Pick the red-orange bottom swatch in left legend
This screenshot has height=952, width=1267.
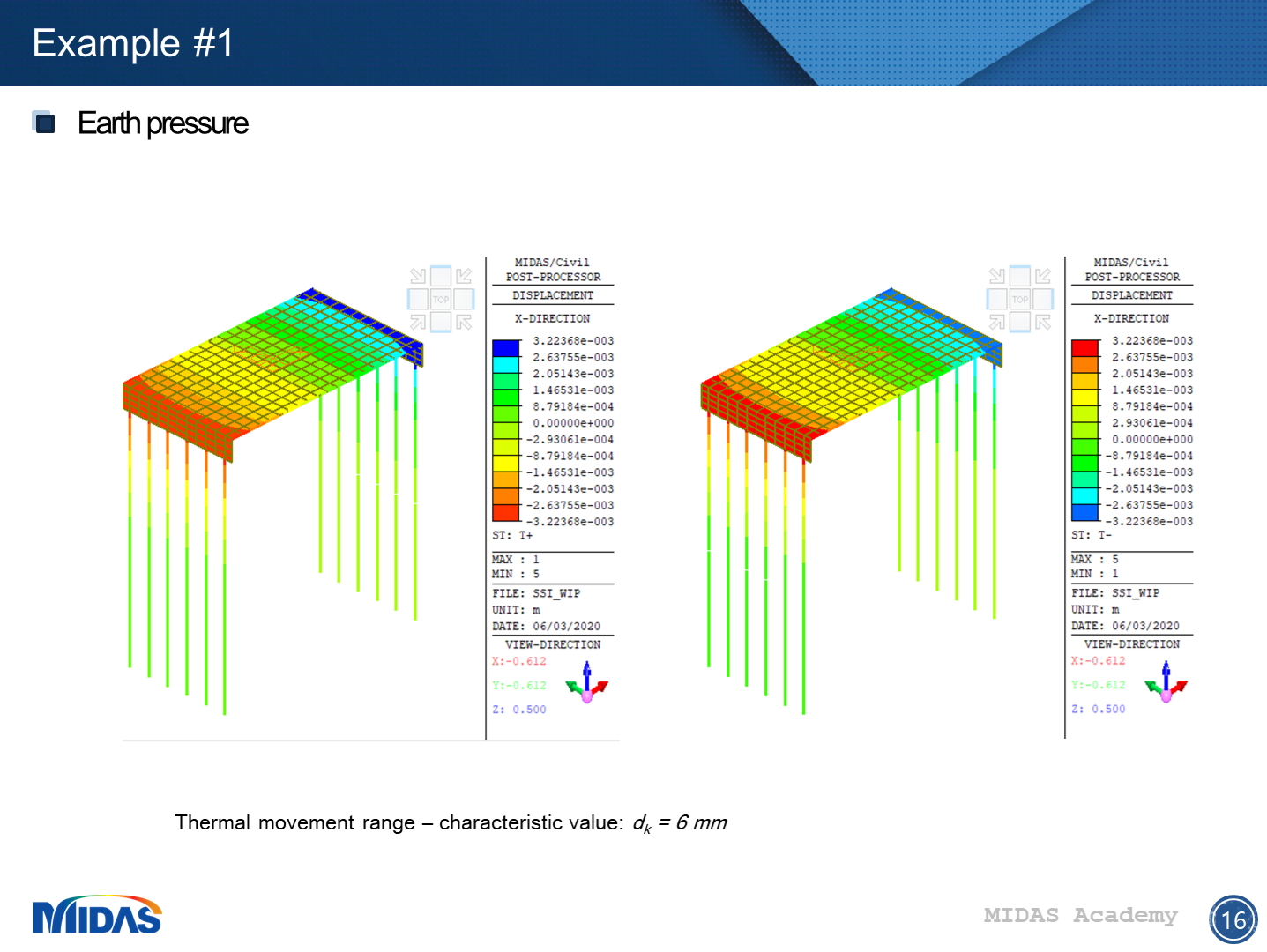(x=505, y=513)
